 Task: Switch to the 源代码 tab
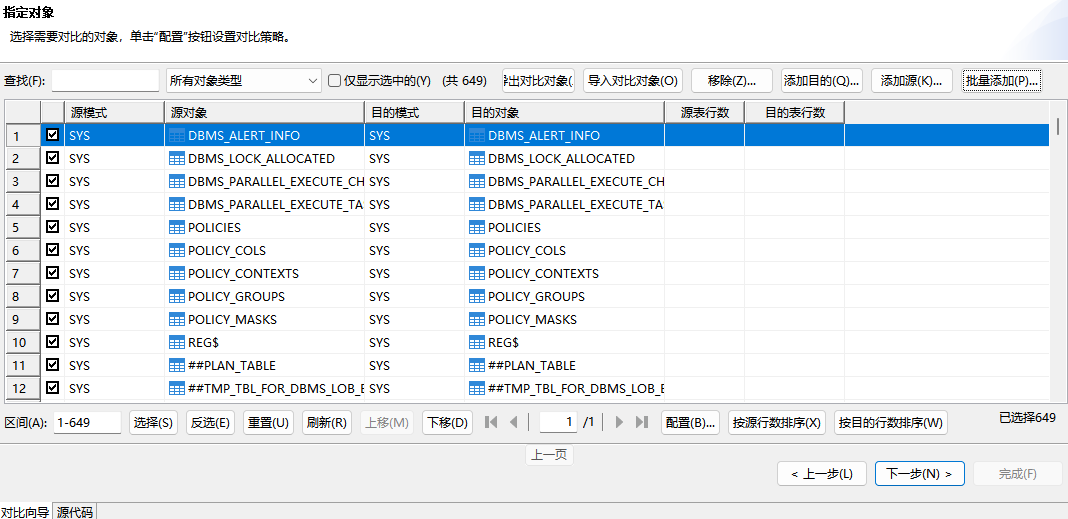[x=75, y=511]
